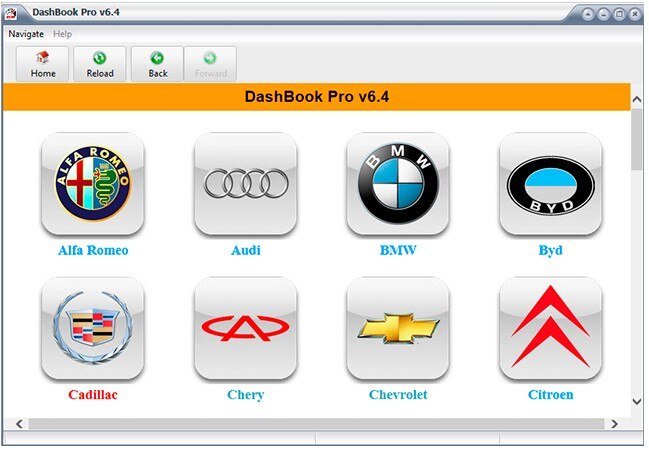This screenshot has width=649, height=452.
Task: Open the Help menu
Action: (x=62, y=34)
